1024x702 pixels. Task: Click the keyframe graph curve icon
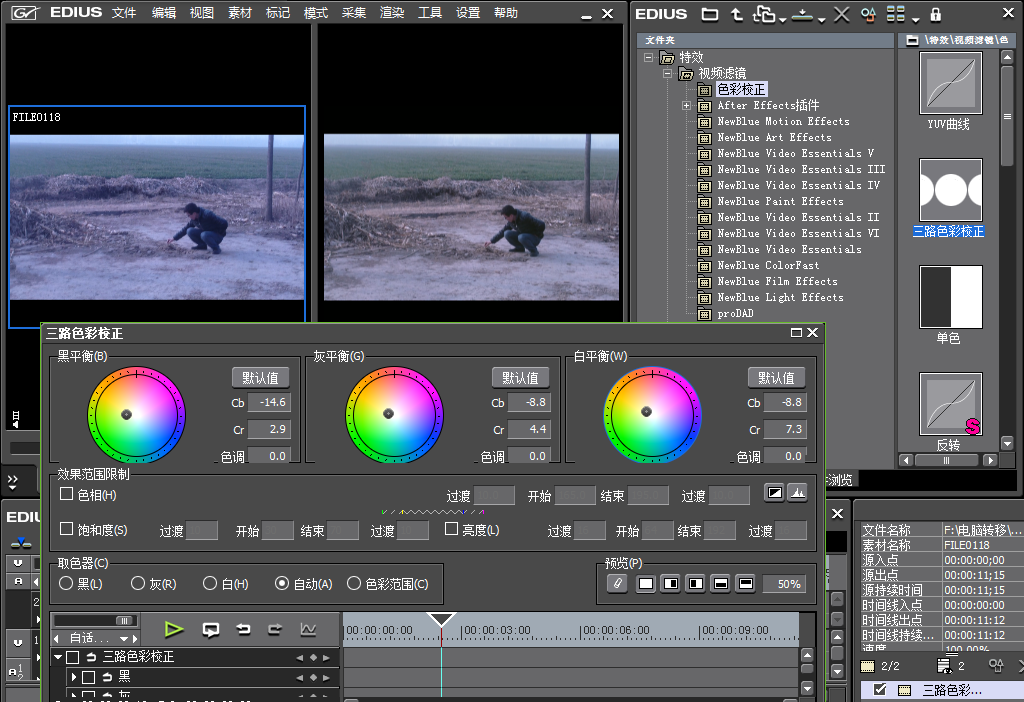click(x=308, y=629)
